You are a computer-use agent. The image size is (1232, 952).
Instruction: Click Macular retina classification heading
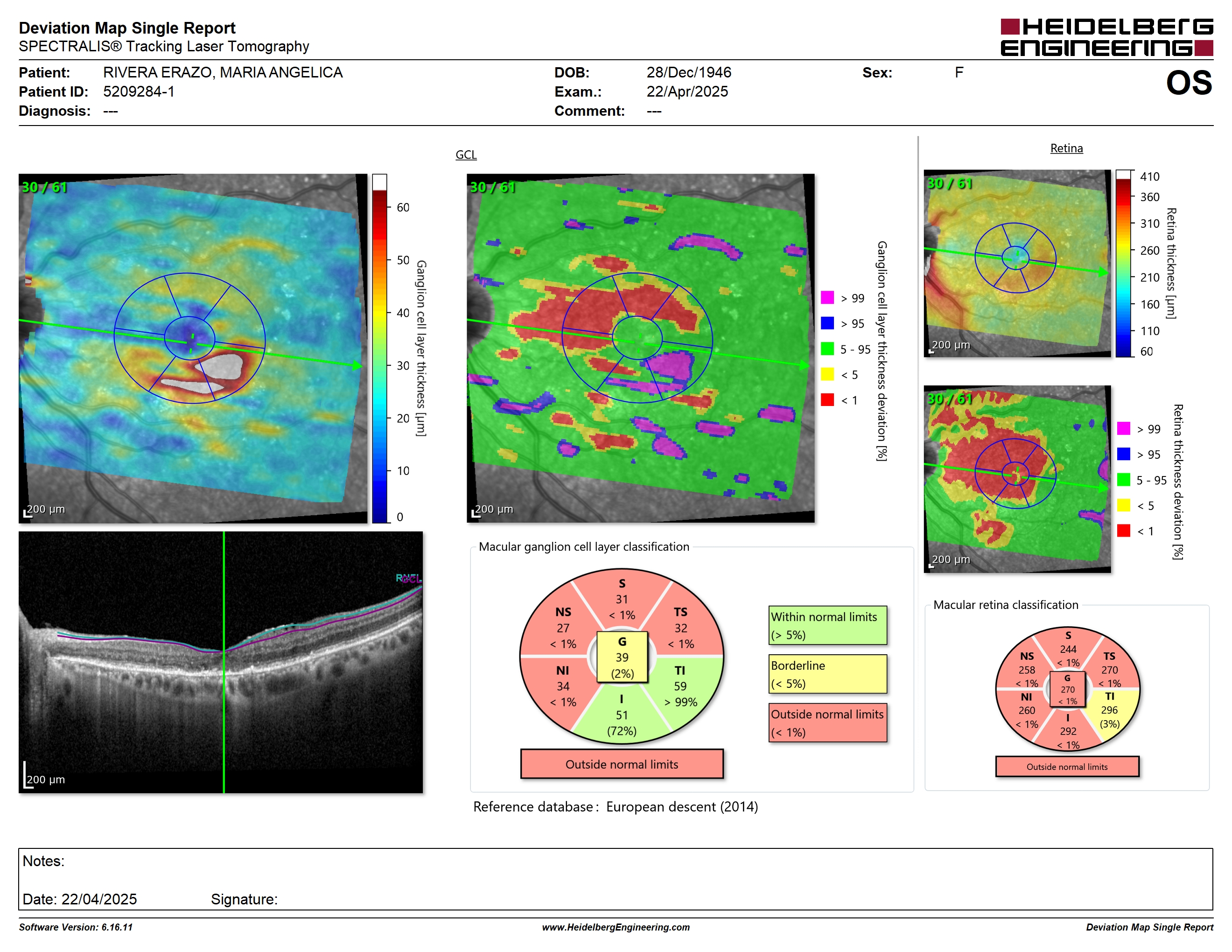click(x=1006, y=605)
